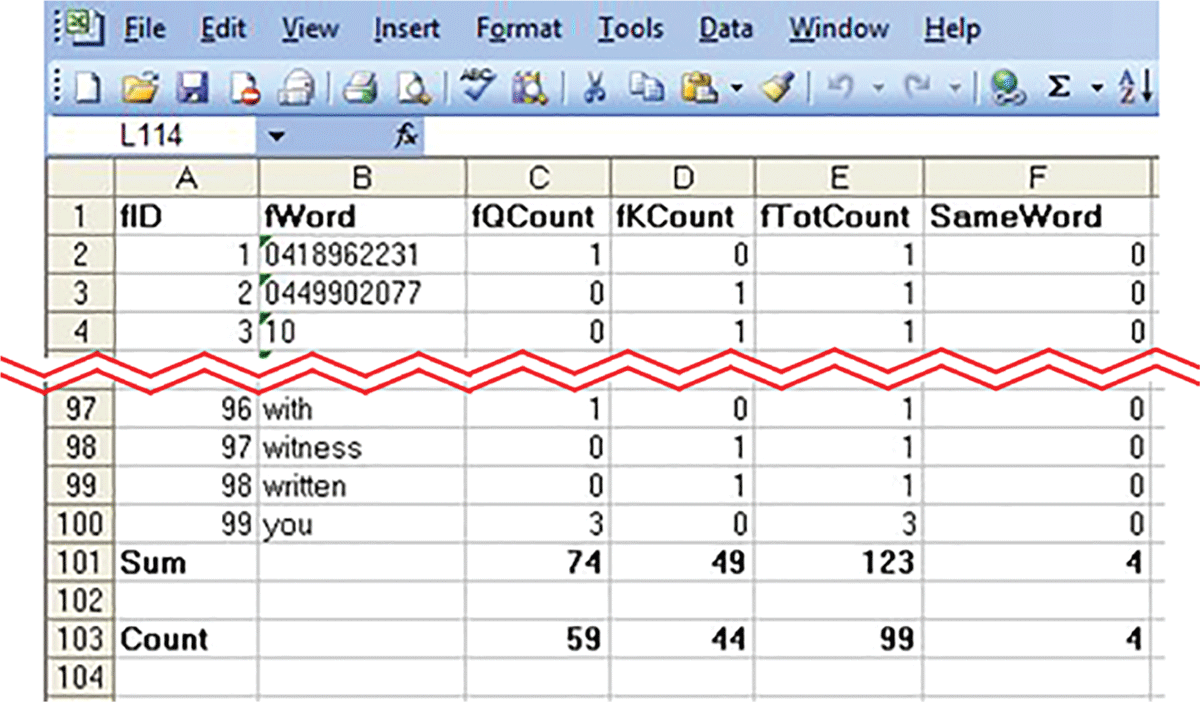Select the fID header cell
This screenshot has height=702, width=1200.
tap(187, 216)
